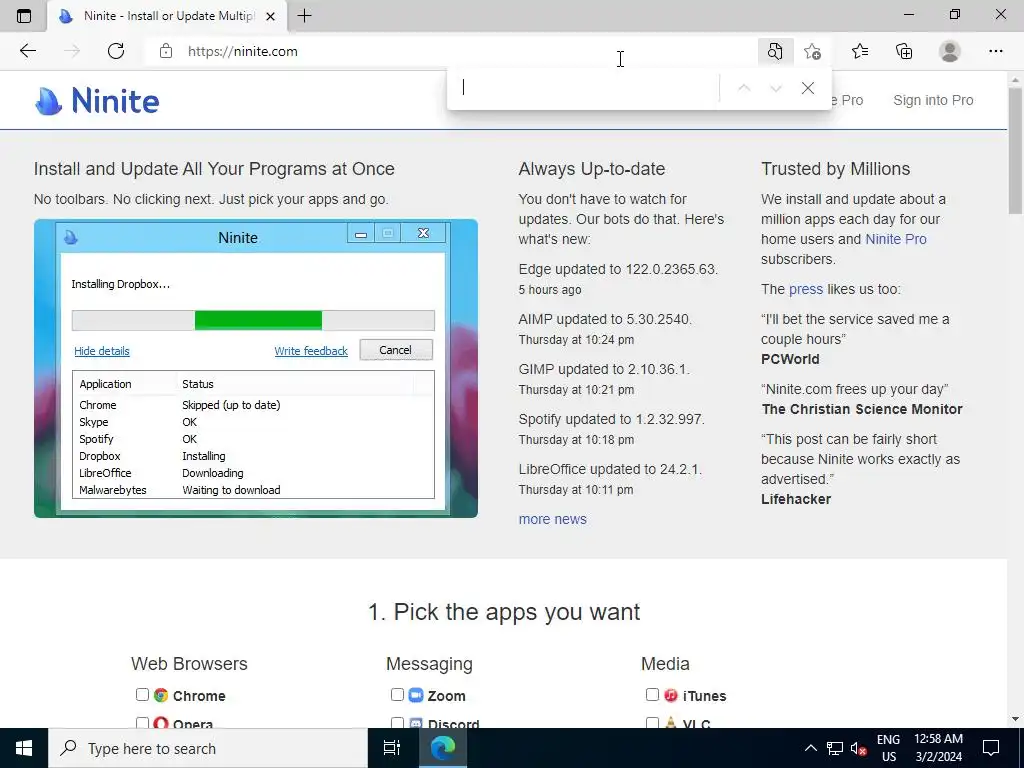Tick the iTunes checkbox
Image resolution: width=1024 pixels, height=768 pixels.
tap(652, 694)
